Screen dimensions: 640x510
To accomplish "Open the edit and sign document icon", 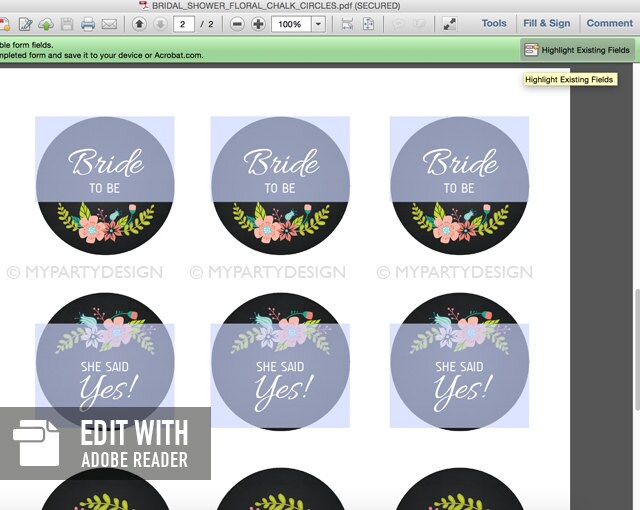I will [x=26, y=24].
